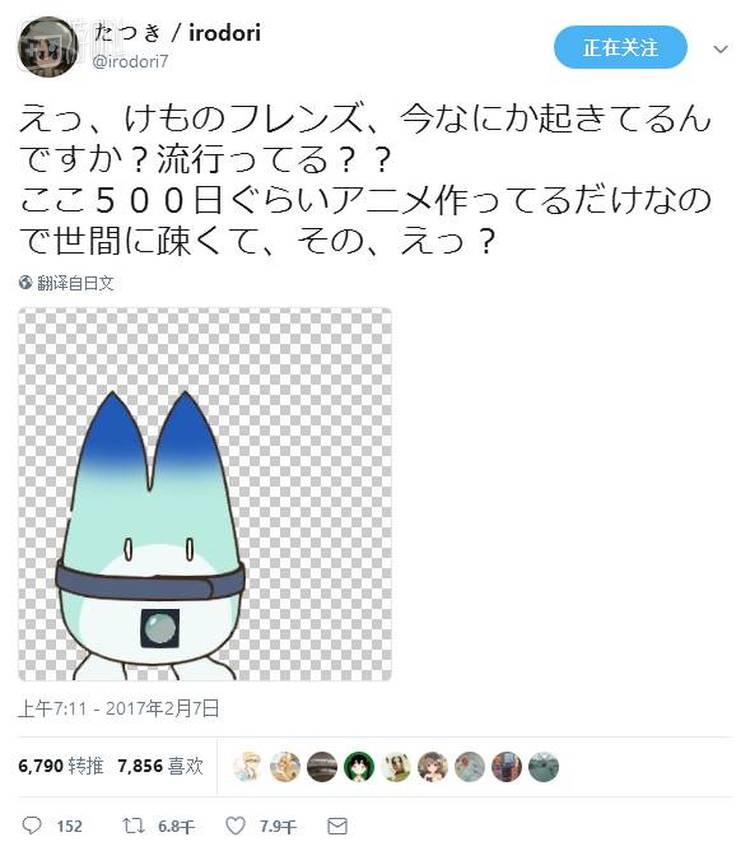
Task: Open the green-background liker avatar
Action: [359, 766]
